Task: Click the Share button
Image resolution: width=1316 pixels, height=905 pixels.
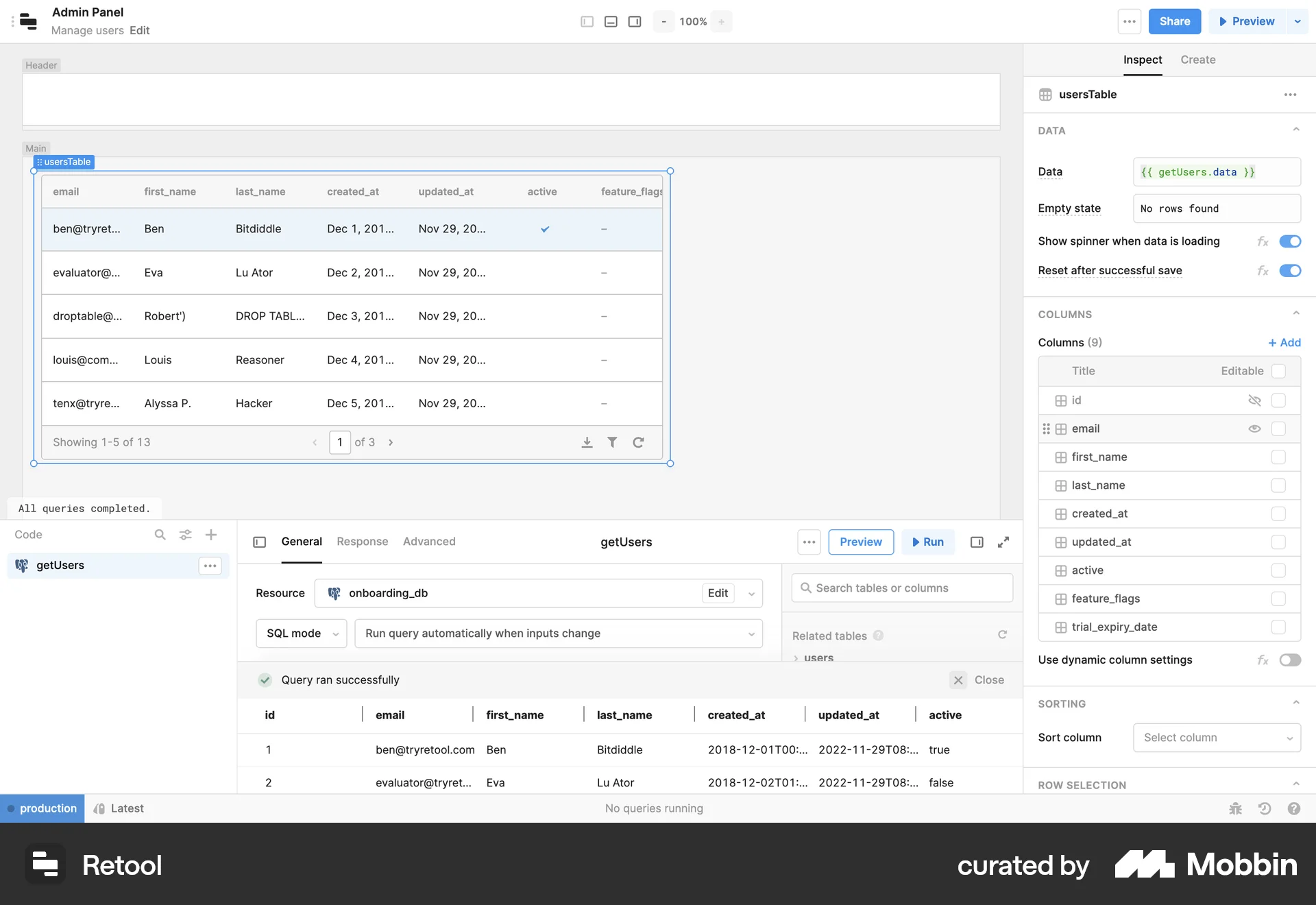Action: point(1173,21)
